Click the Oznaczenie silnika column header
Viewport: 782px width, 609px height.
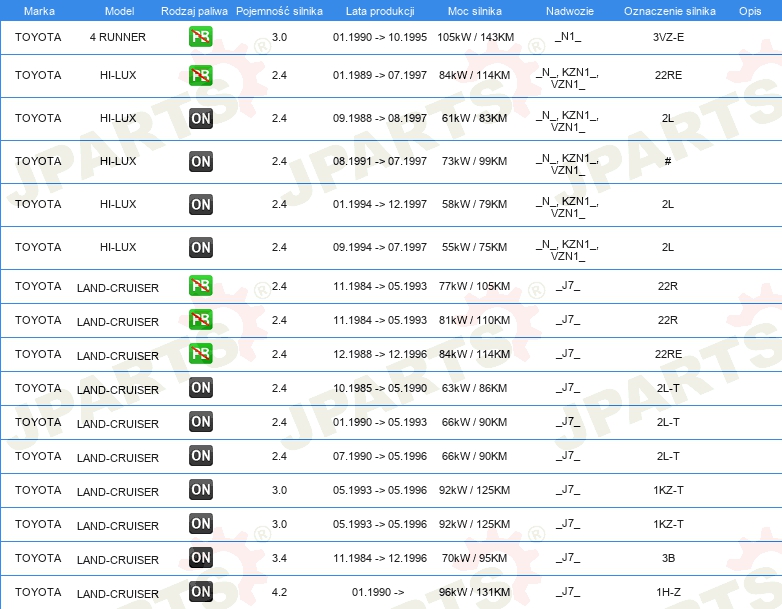[x=669, y=10]
